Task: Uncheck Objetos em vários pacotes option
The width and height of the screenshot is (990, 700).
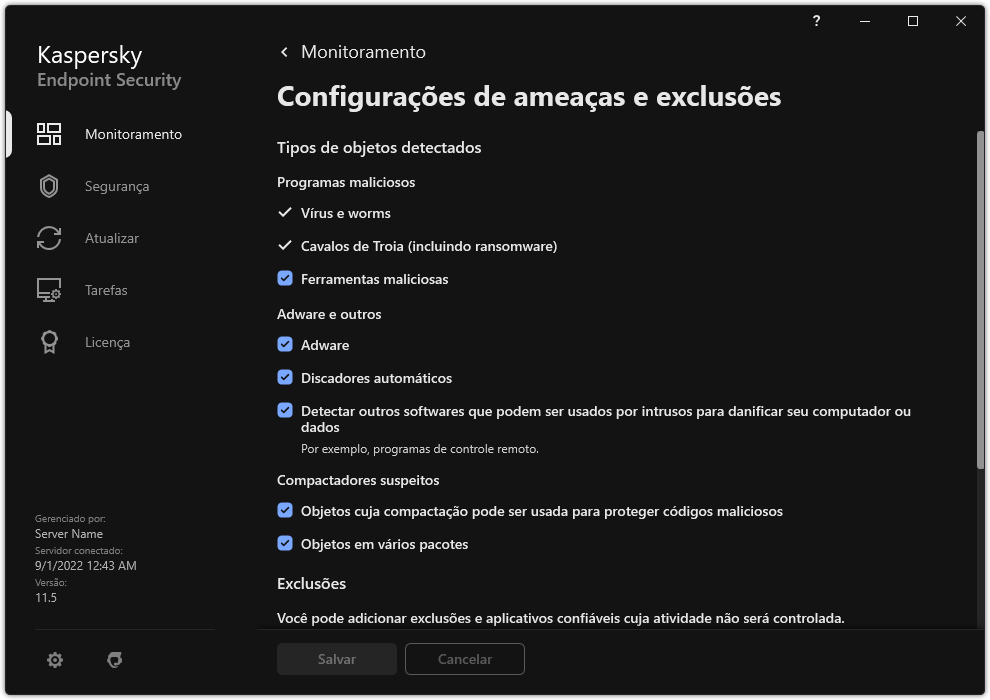Action: pyautogui.click(x=285, y=544)
